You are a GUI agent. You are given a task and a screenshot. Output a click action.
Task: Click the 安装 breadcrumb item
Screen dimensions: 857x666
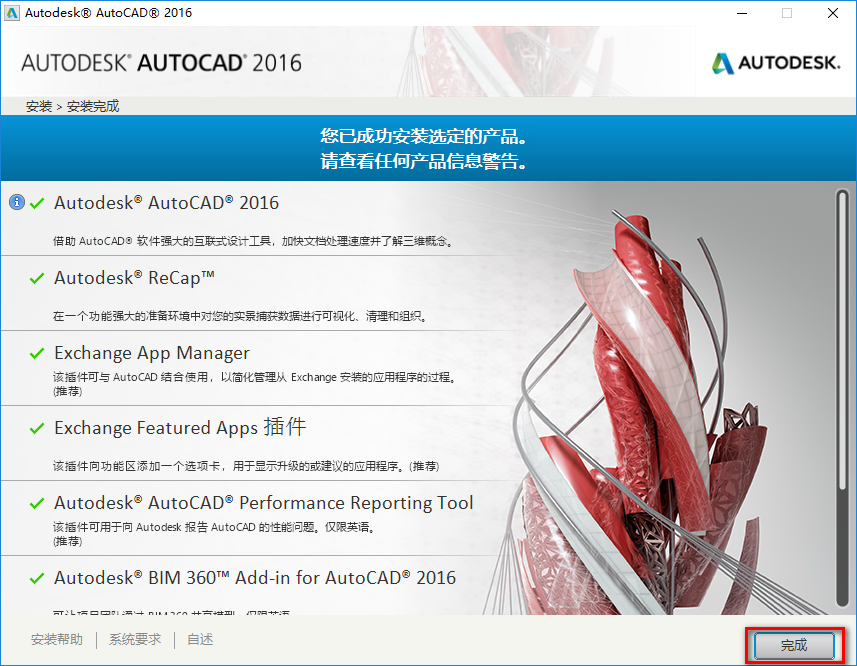pyautogui.click(x=38, y=105)
